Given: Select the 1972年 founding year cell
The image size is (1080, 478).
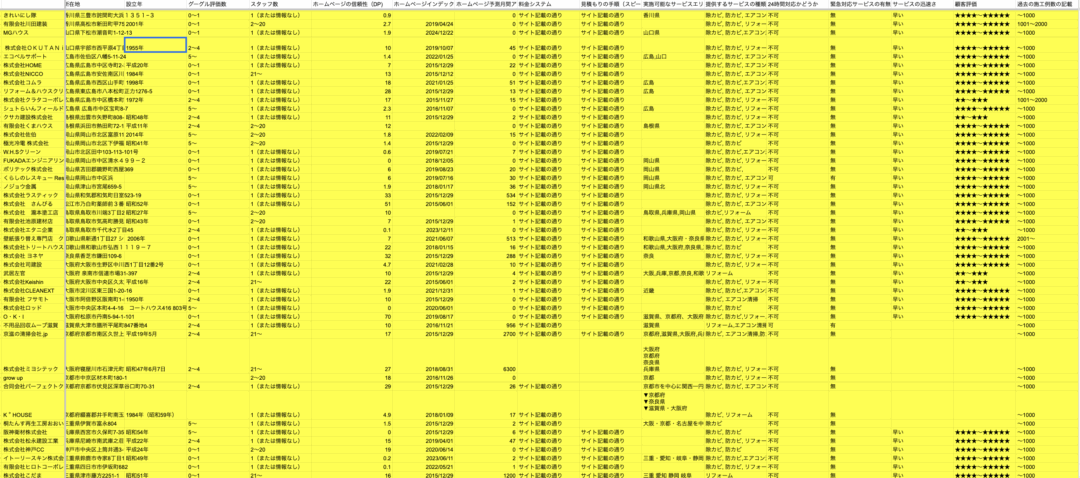Looking at the screenshot, I should (x=156, y=100).
